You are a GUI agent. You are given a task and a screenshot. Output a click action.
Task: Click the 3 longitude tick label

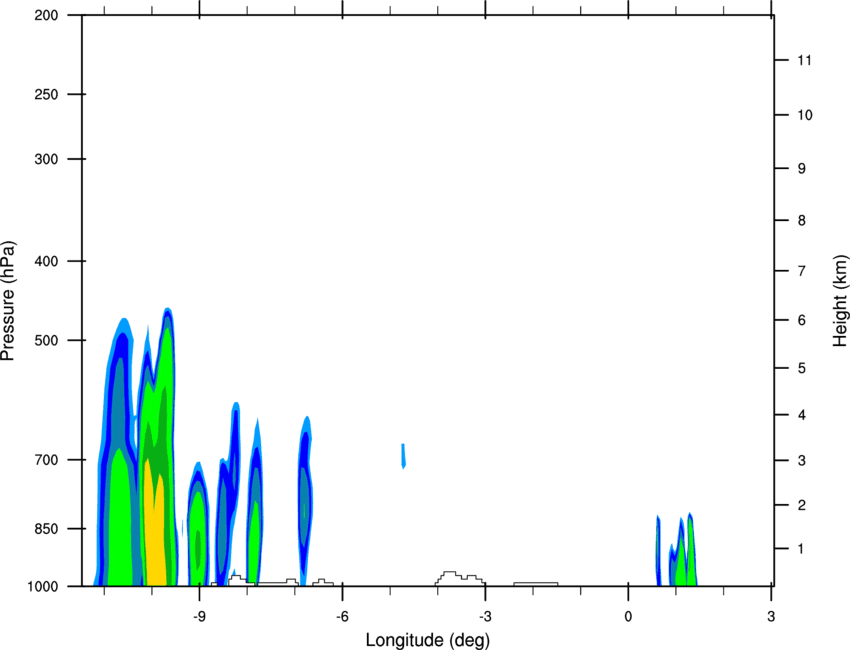coord(771,617)
